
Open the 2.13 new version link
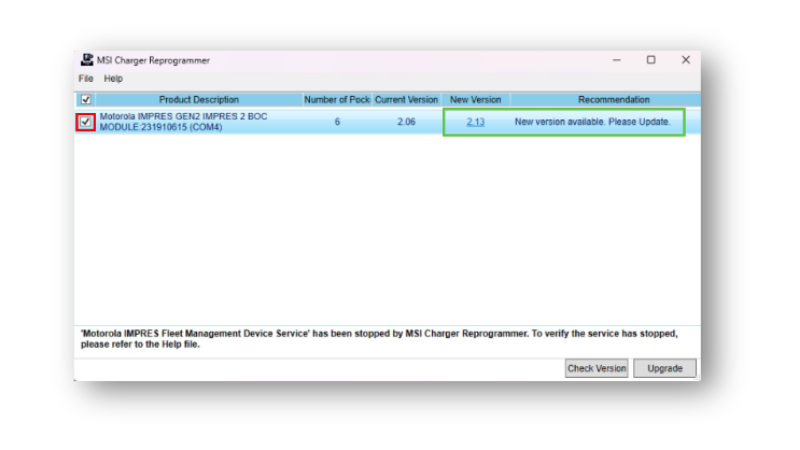pos(475,122)
